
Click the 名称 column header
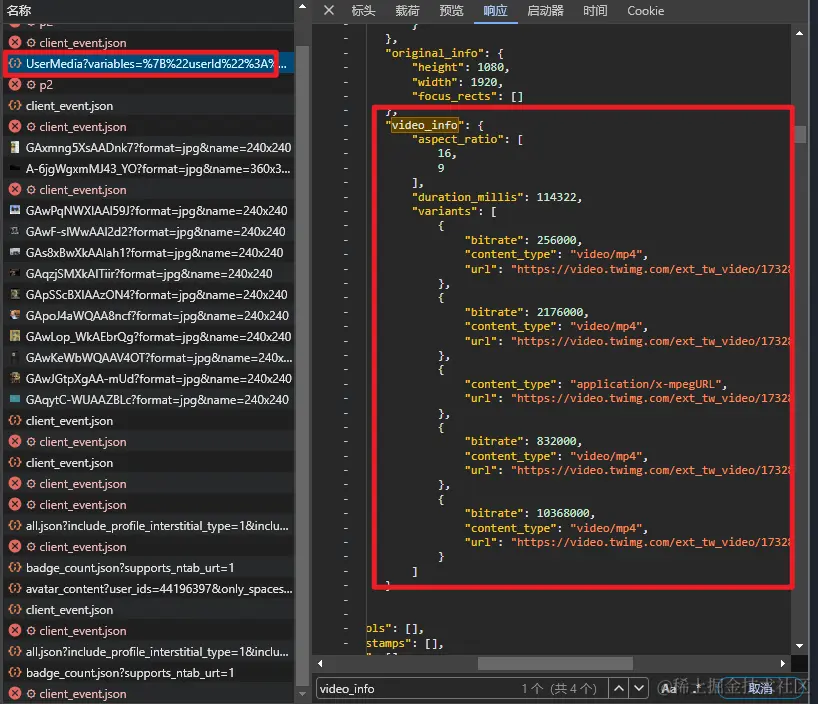coord(19,10)
